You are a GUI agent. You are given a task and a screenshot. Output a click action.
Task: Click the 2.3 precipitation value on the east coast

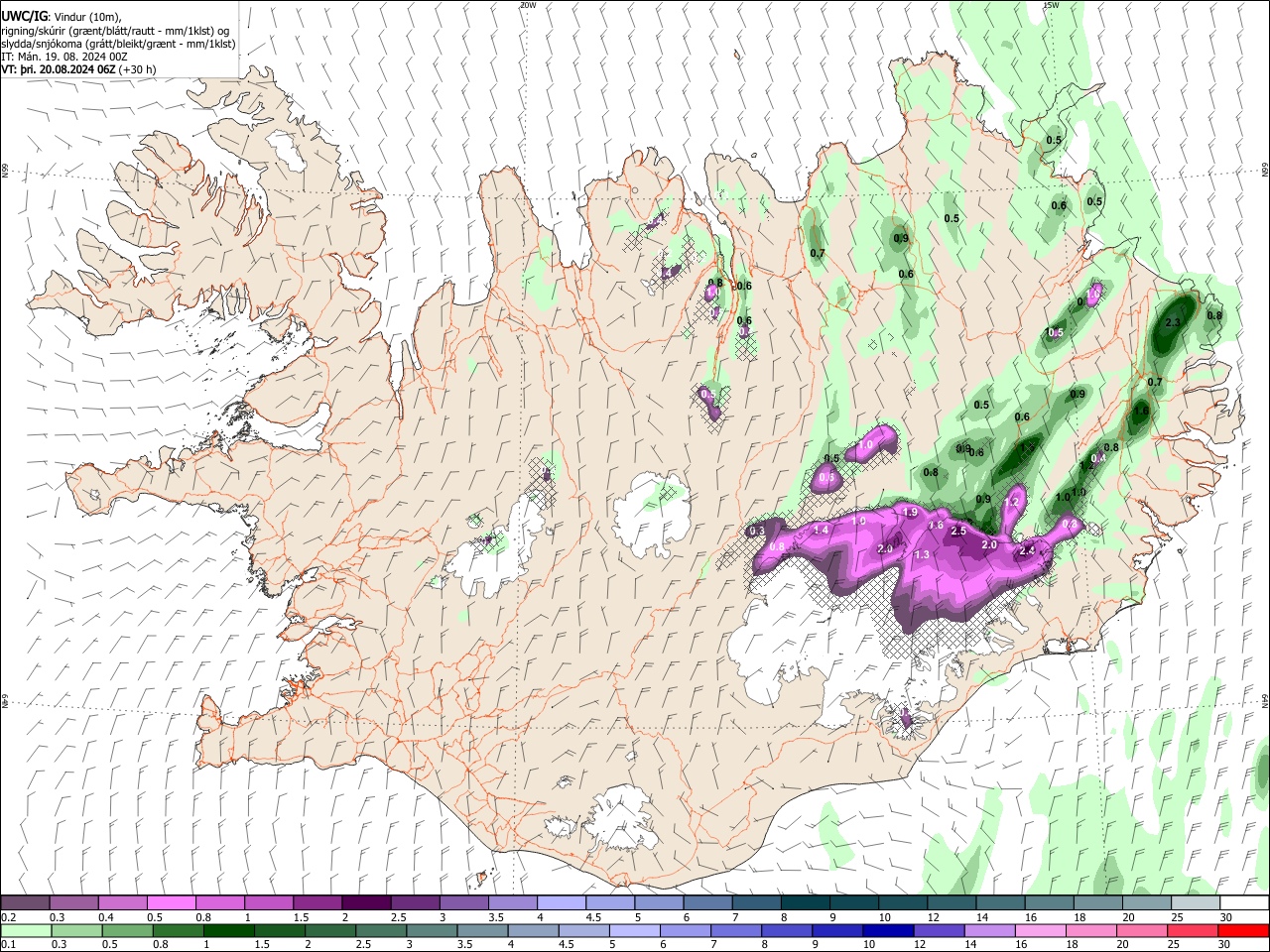tap(1173, 323)
